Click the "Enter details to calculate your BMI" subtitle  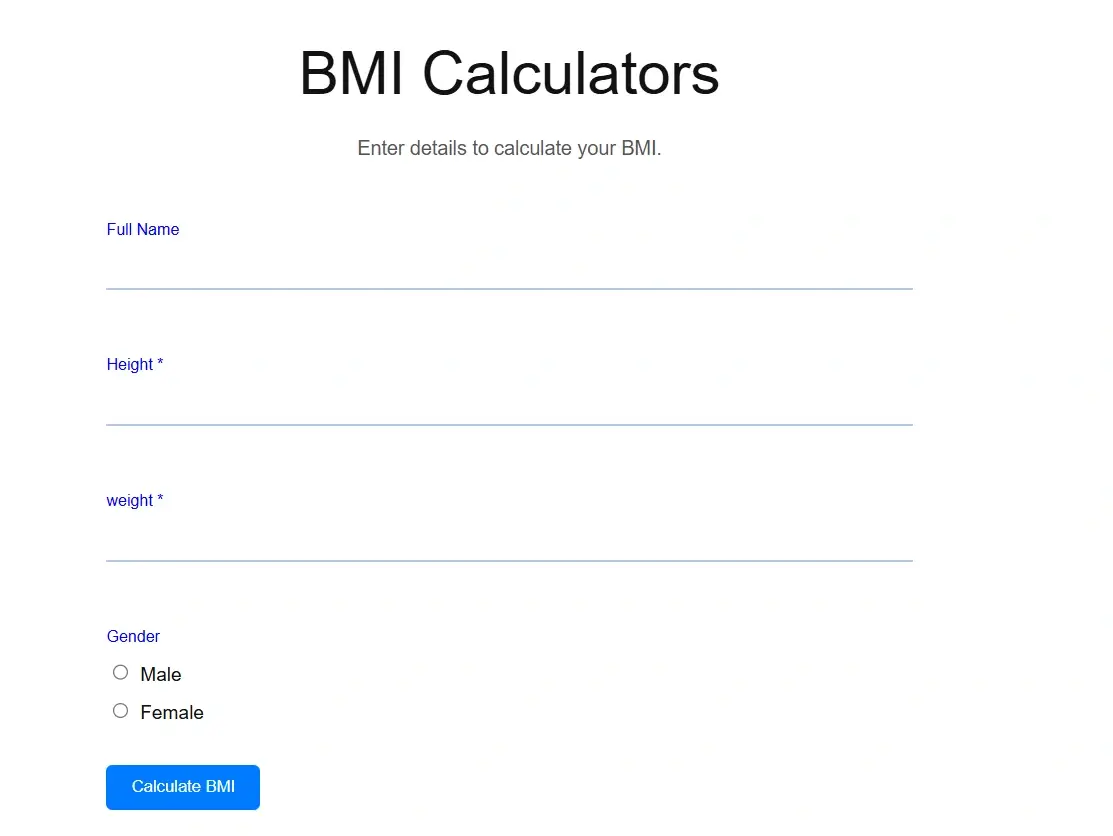pyautogui.click(x=509, y=149)
